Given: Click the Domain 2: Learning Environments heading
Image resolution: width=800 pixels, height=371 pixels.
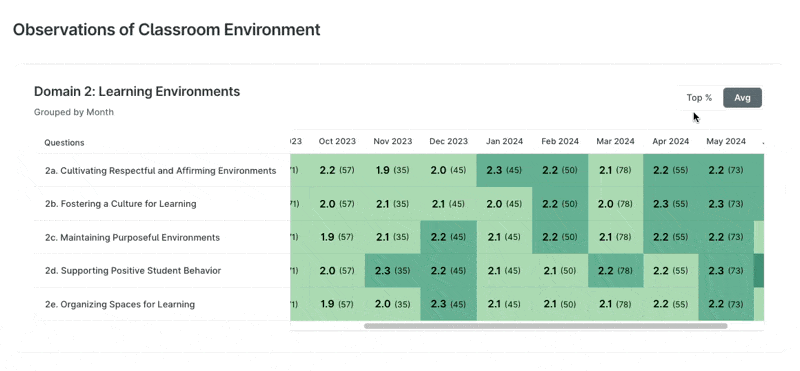Looking at the screenshot, I should coord(137,92).
